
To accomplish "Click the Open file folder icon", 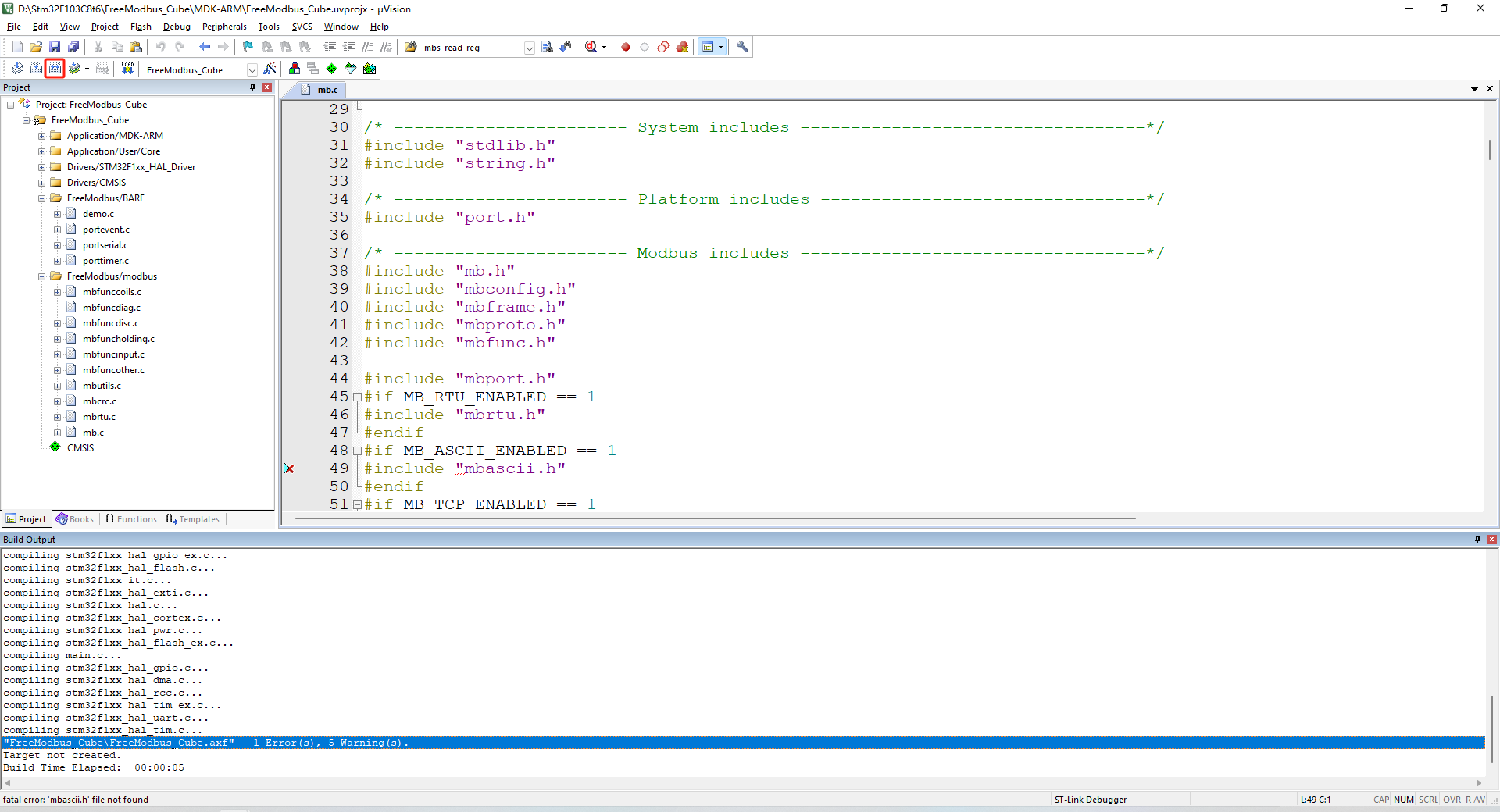I will point(36,47).
